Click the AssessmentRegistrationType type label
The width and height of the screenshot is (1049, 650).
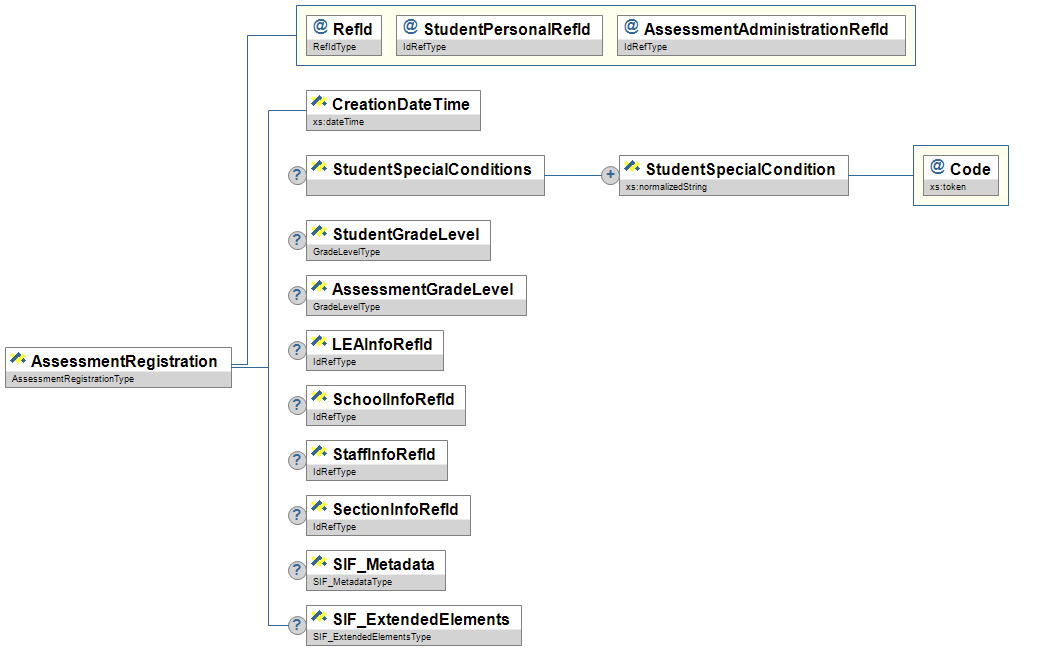tap(73, 380)
